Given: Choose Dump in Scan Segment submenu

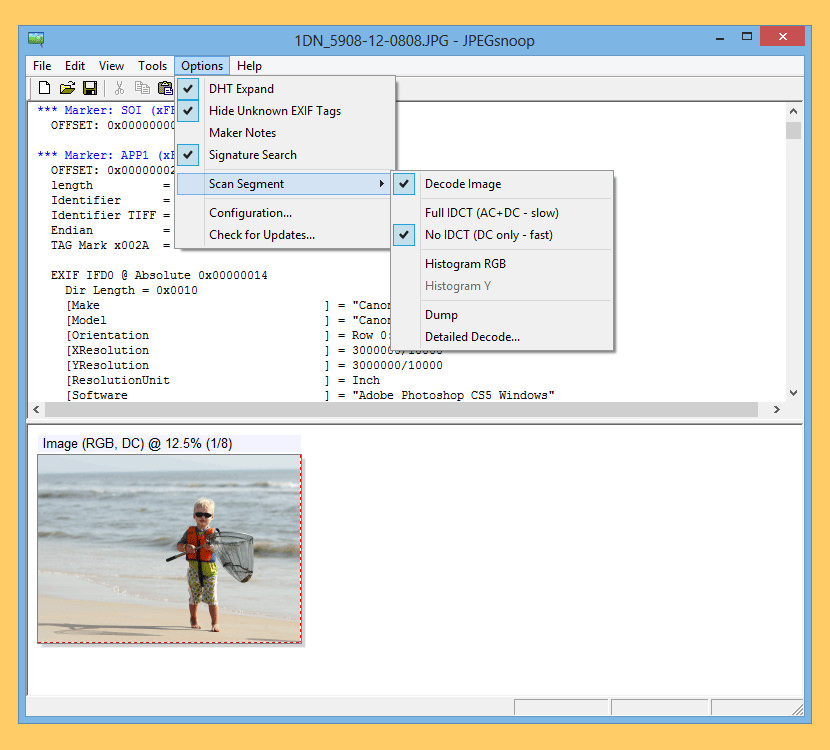Looking at the screenshot, I should click(502, 315).
